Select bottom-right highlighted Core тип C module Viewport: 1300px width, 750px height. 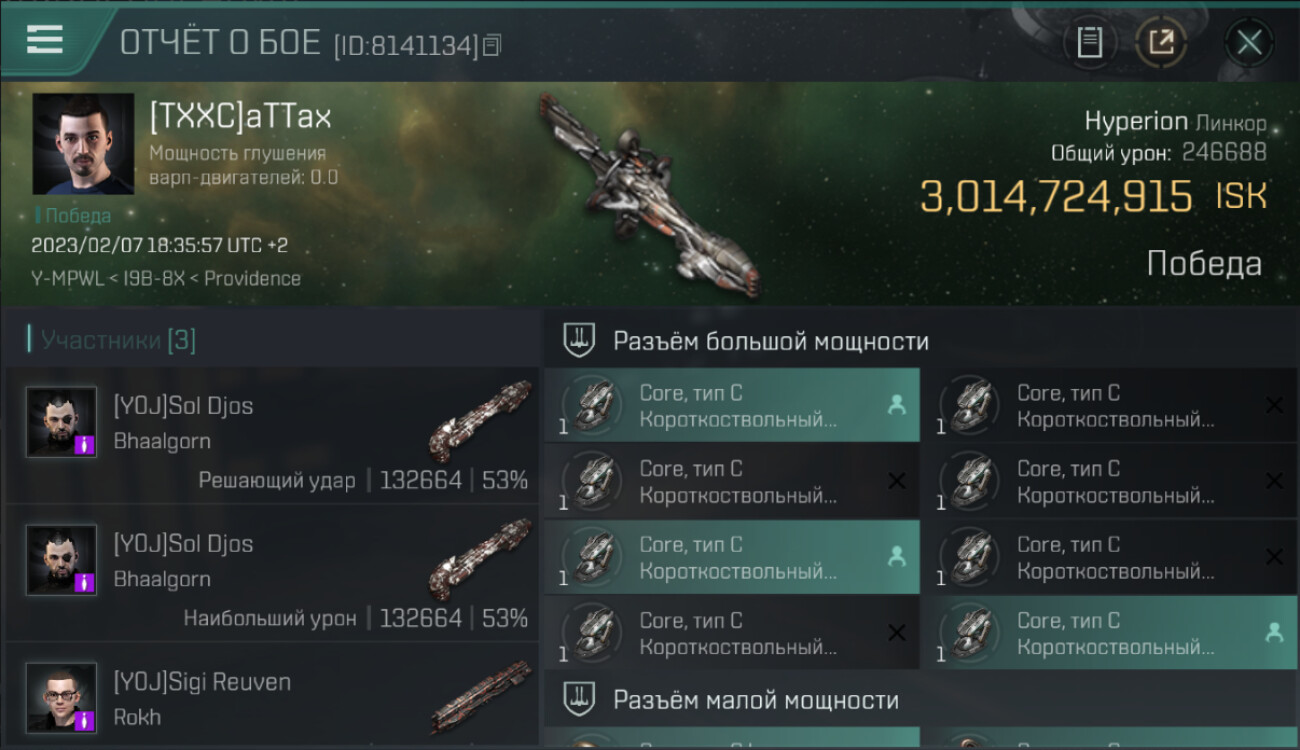(1109, 632)
